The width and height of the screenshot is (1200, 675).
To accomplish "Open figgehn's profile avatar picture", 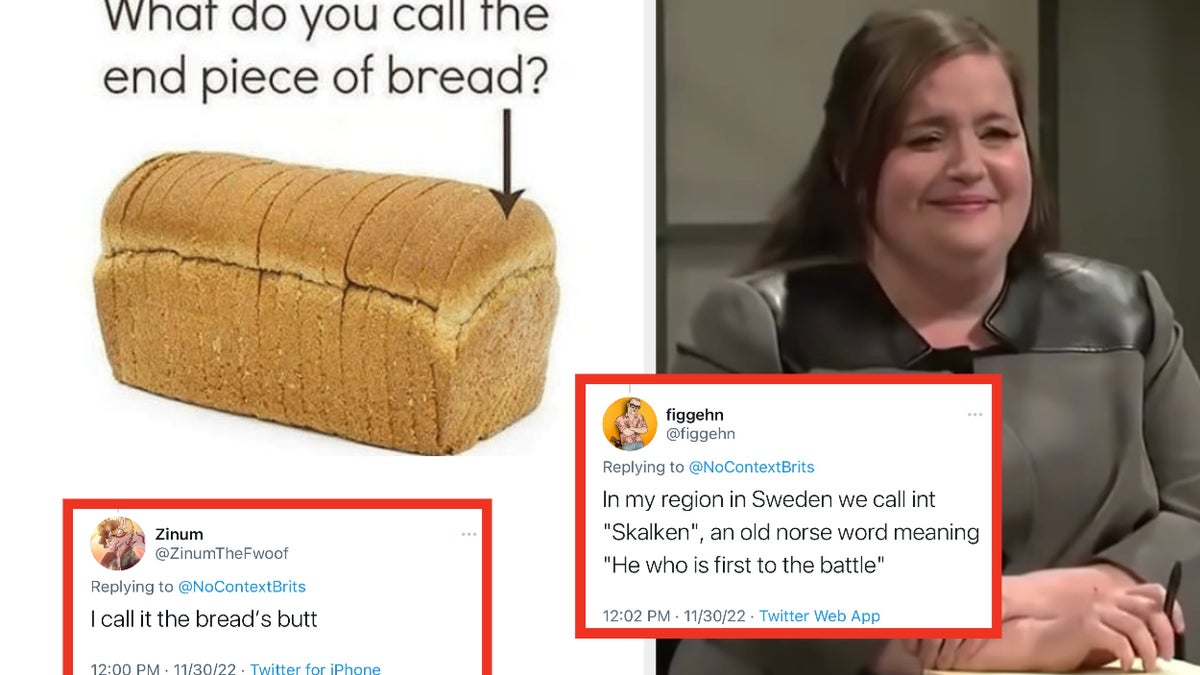I will tap(629, 424).
